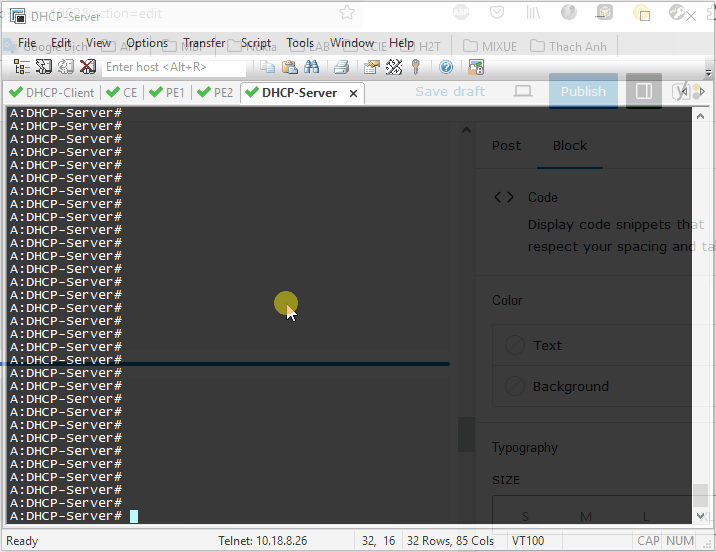
Task: Click the Copy icon in toolbar
Action: pyautogui.click(x=268, y=67)
